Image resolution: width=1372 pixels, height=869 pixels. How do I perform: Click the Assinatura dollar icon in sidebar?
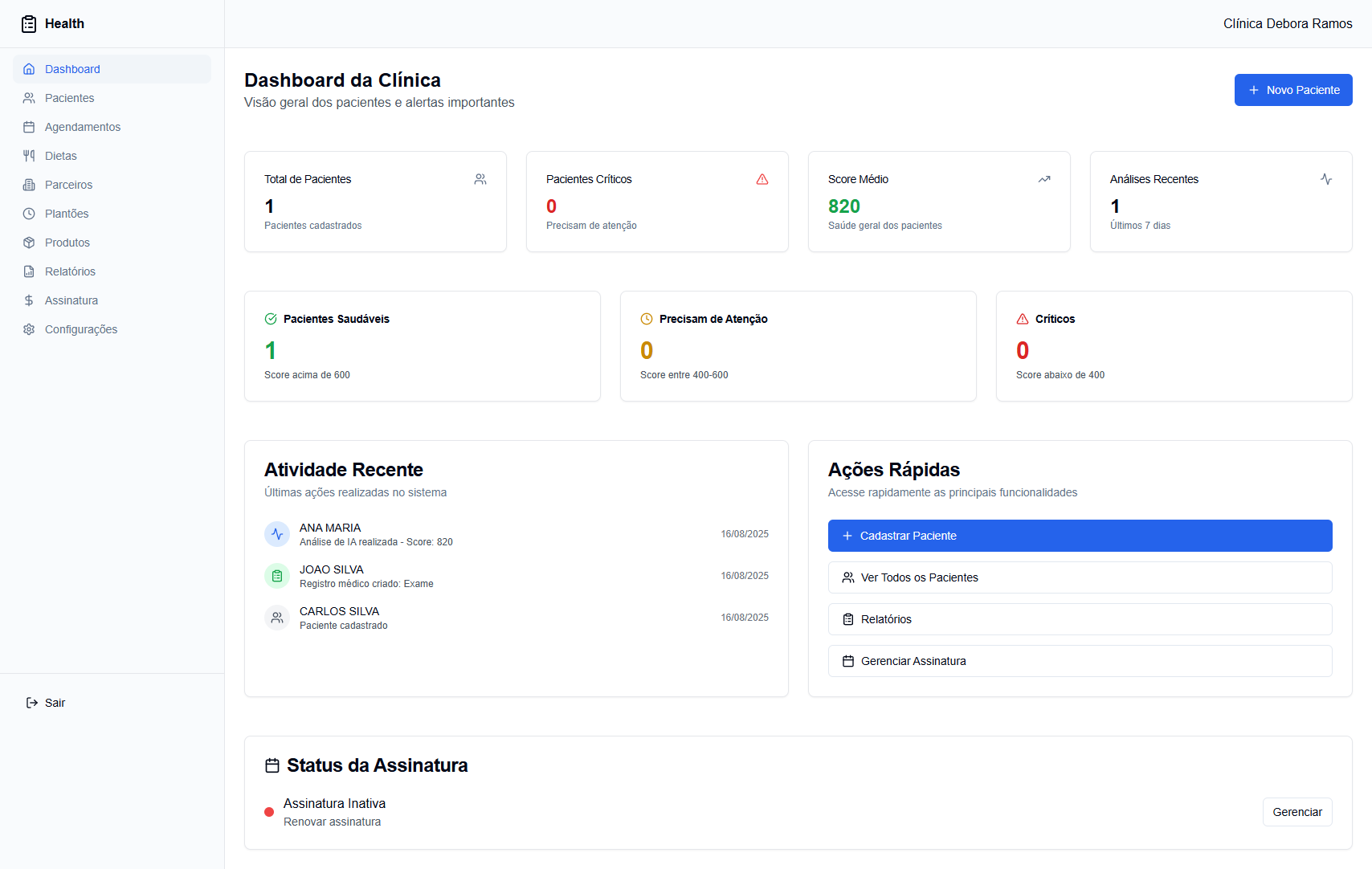[29, 300]
